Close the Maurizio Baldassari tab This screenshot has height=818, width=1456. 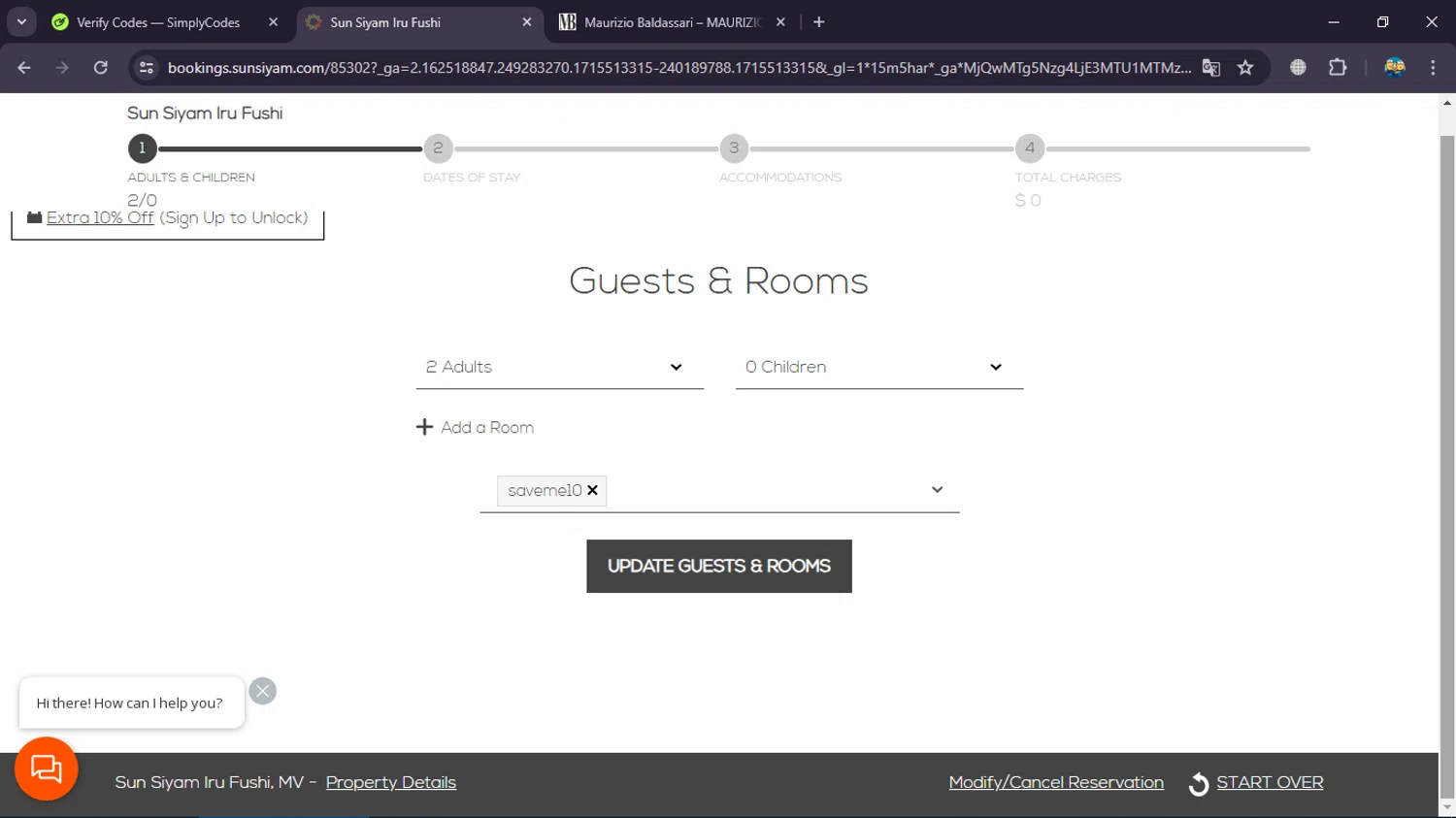[x=780, y=22]
